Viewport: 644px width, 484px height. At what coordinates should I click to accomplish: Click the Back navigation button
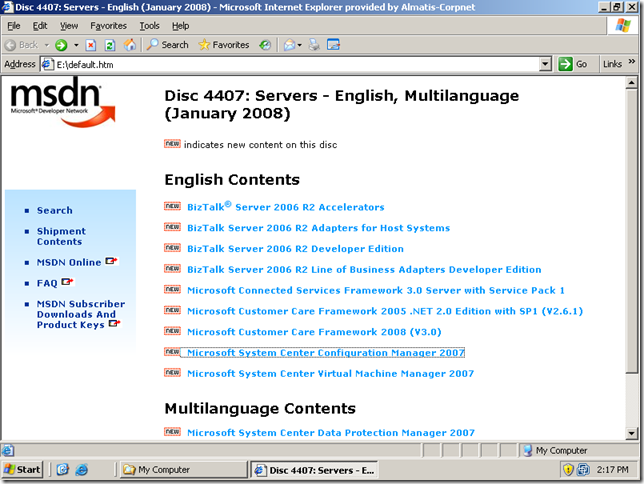(x=22, y=45)
